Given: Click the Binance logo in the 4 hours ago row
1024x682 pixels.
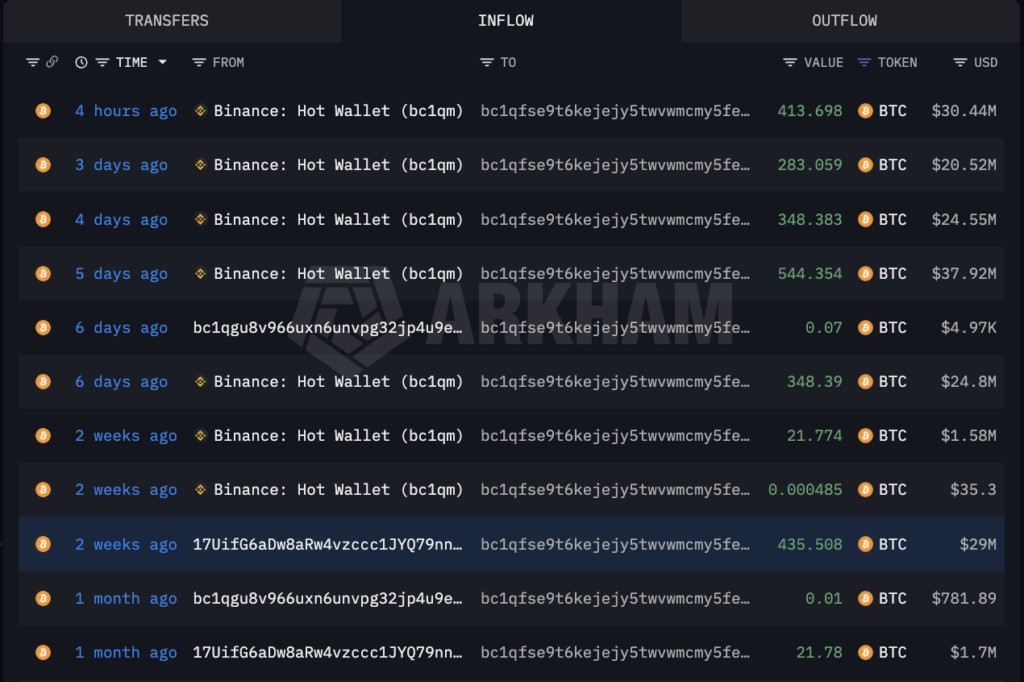Looking at the screenshot, I should (200, 111).
